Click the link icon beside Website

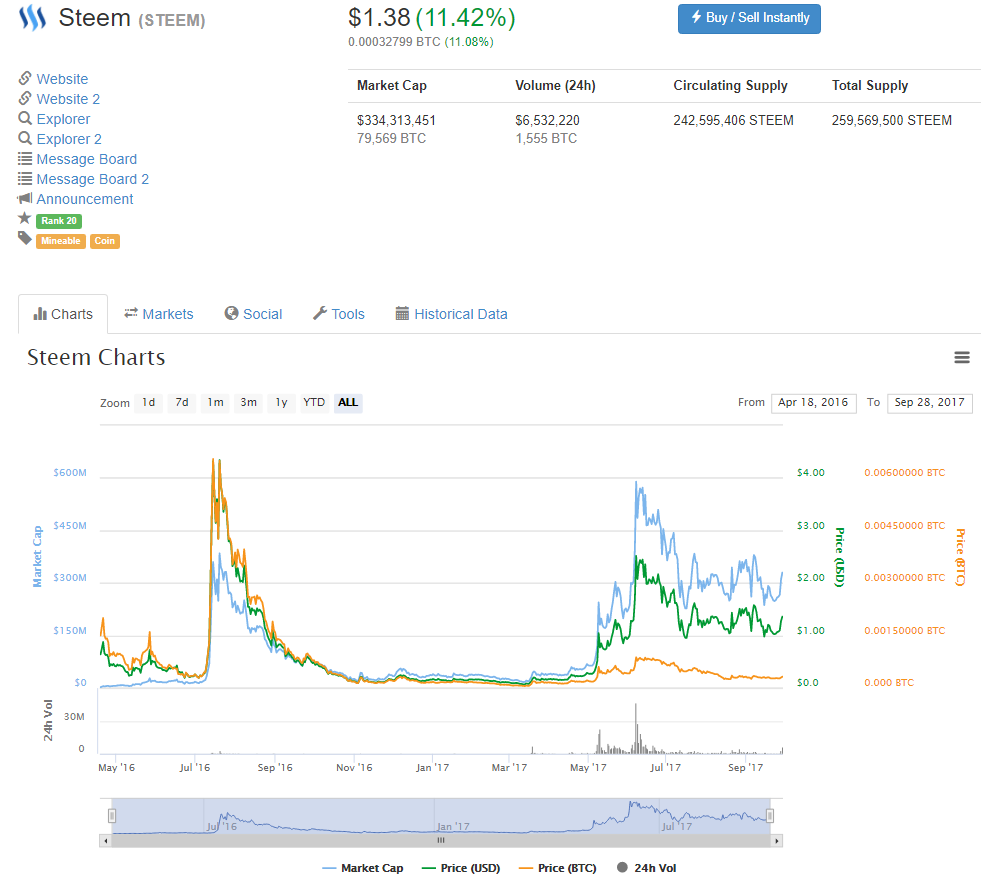click(25, 78)
